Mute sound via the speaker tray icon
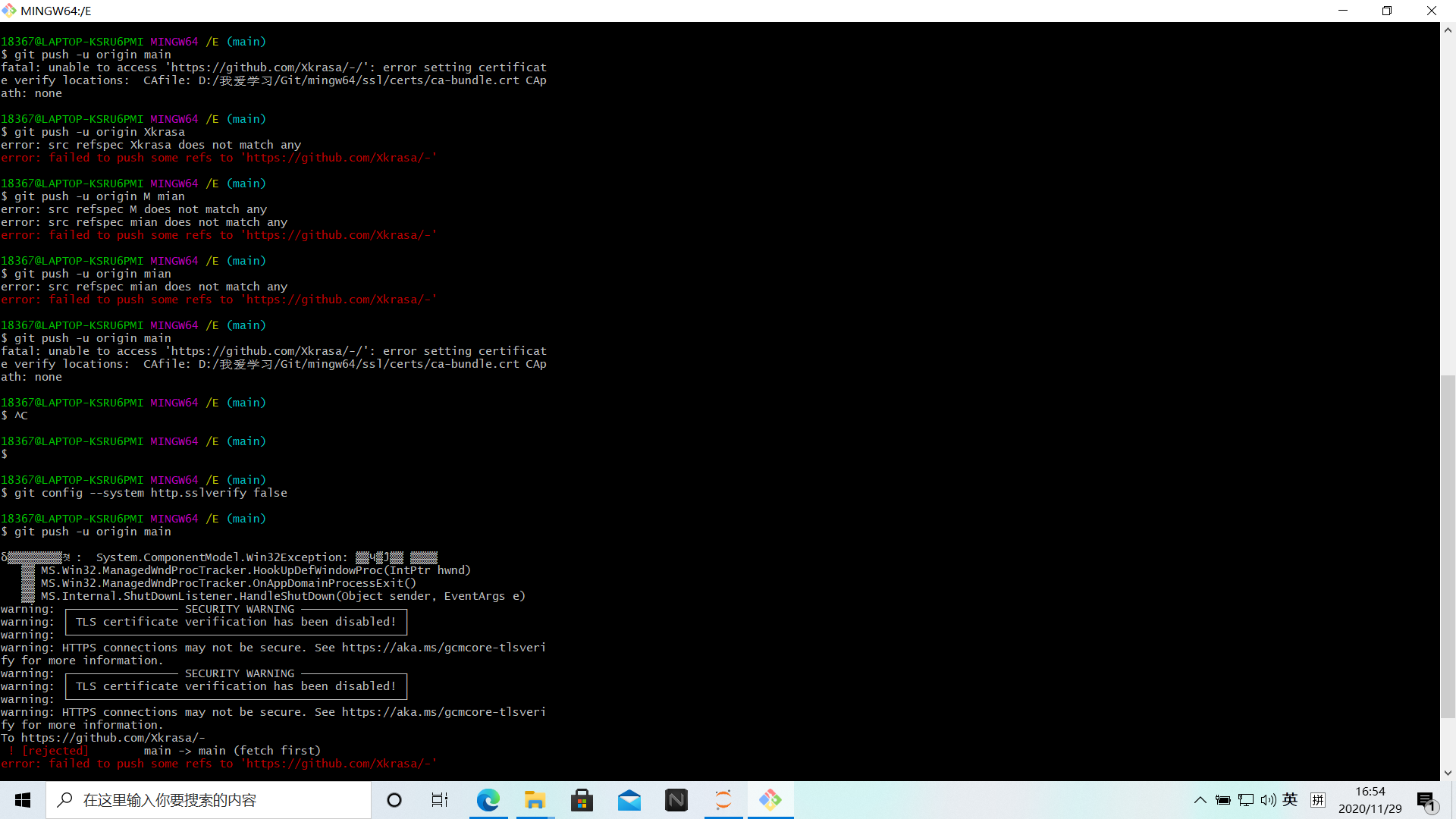The width and height of the screenshot is (1456, 819). click(x=1269, y=799)
